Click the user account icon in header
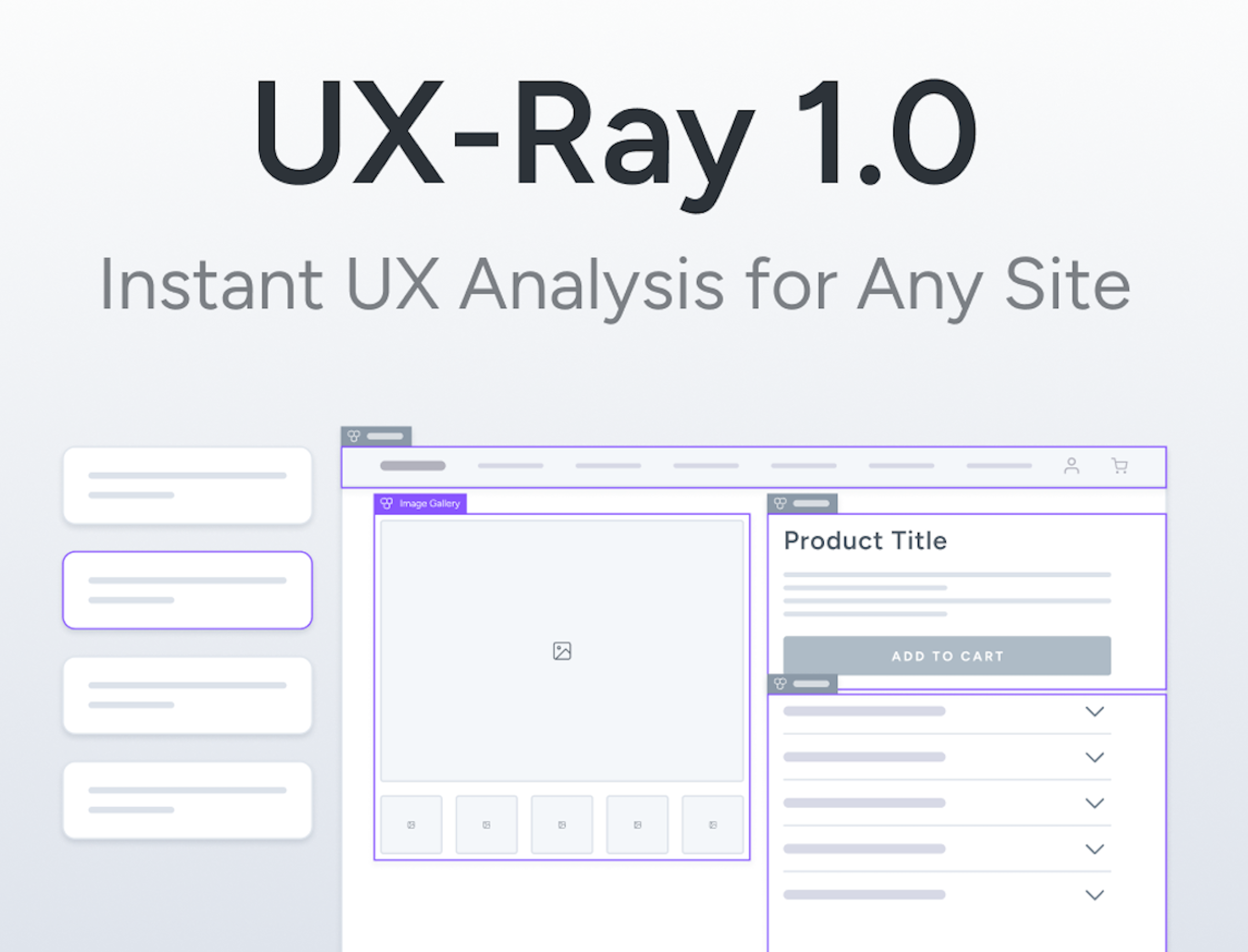The image size is (1248, 952). pyautogui.click(x=1071, y=466)
